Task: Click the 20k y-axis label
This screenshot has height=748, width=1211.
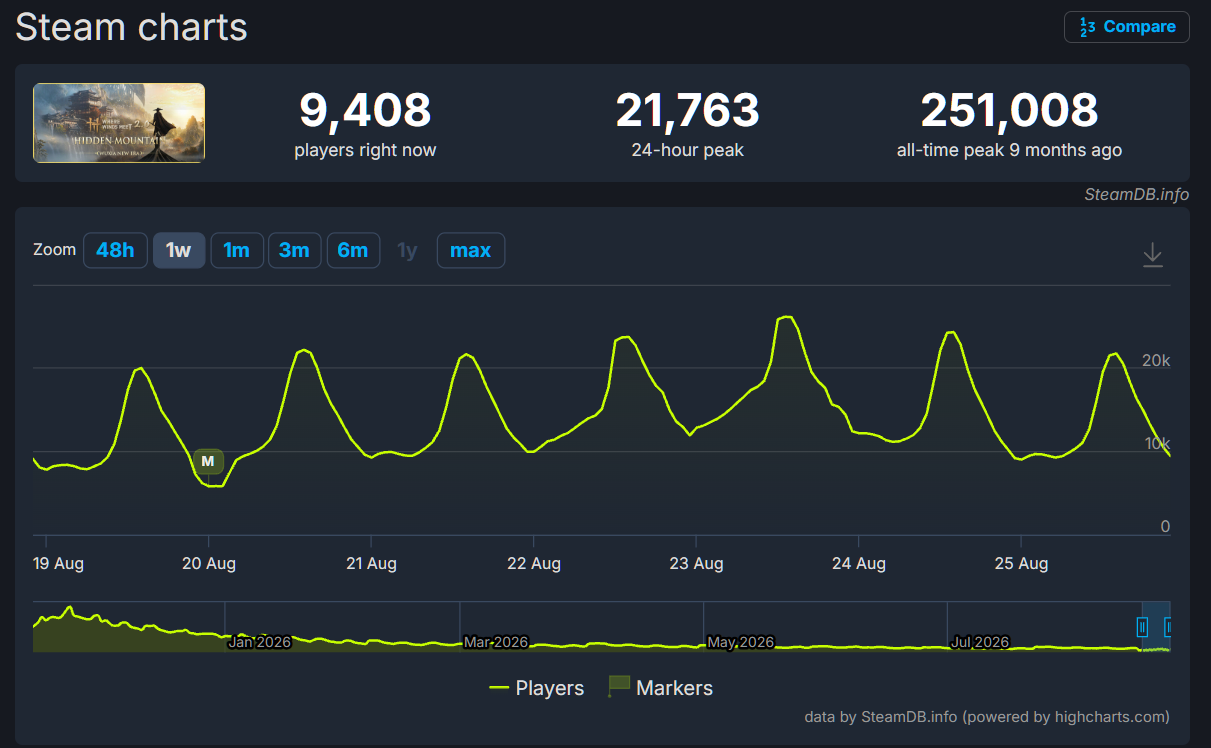Action: pyautogui.click(x=1156, y=360)
